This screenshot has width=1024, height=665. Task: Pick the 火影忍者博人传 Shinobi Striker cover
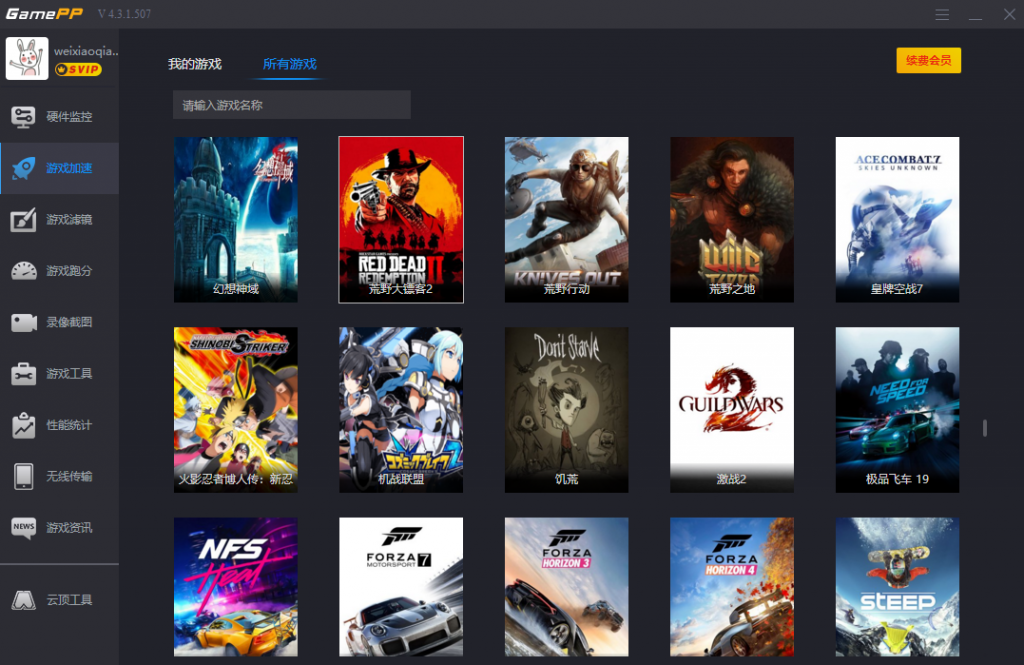click(236, 410)
